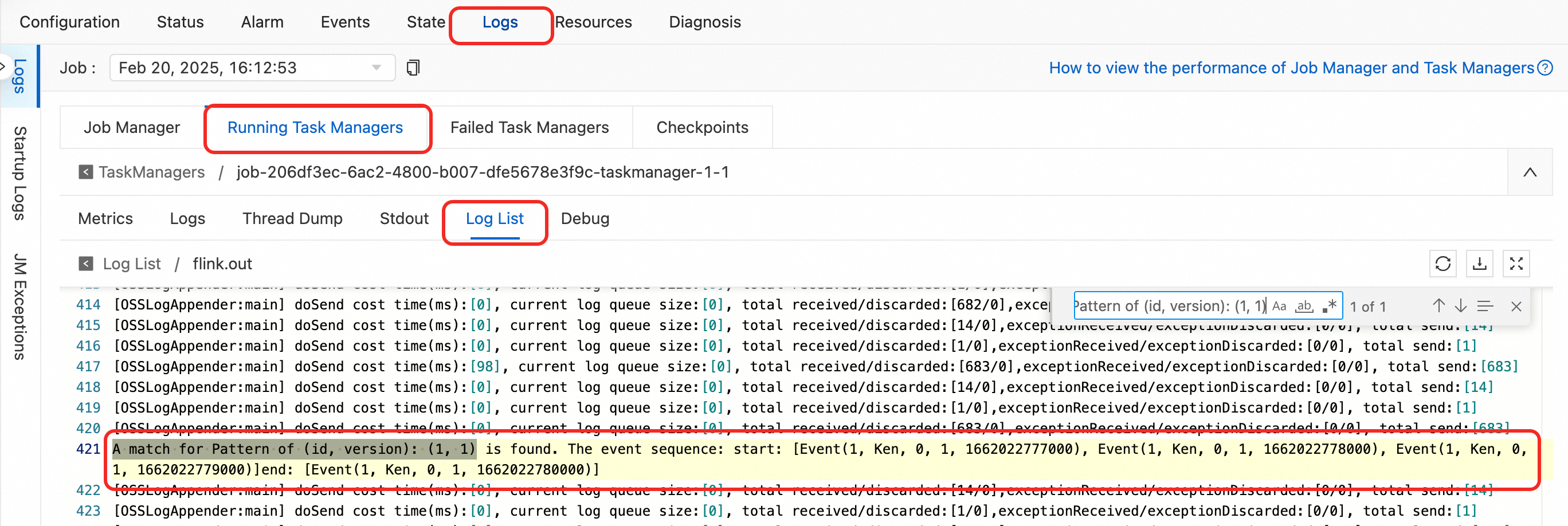Image resolution: width=1568 pixels, height=526 pixels.
Task: Open the Logs sub-tab under taskmanager
Action: pos(187,218)
